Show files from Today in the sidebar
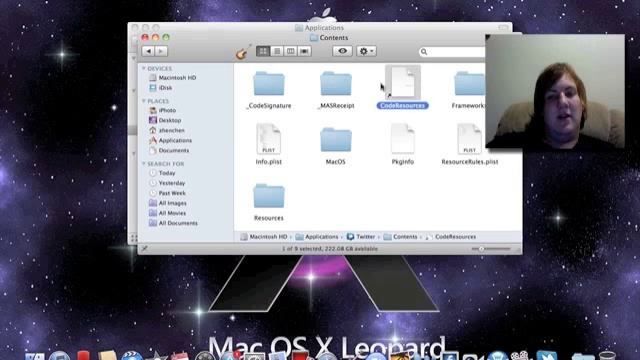The image size is (640, 360). click(162, 173)
